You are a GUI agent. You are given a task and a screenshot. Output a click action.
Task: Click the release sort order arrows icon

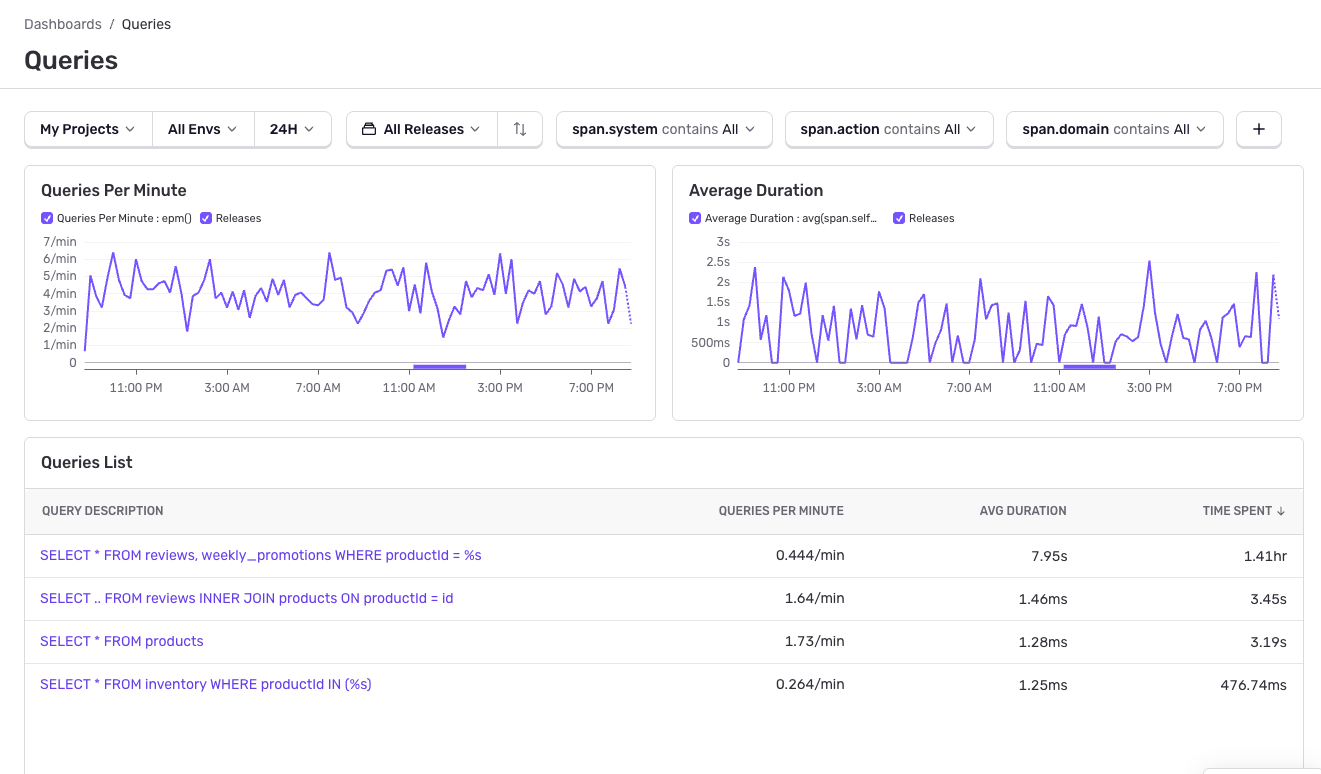(x=519, y=129)
